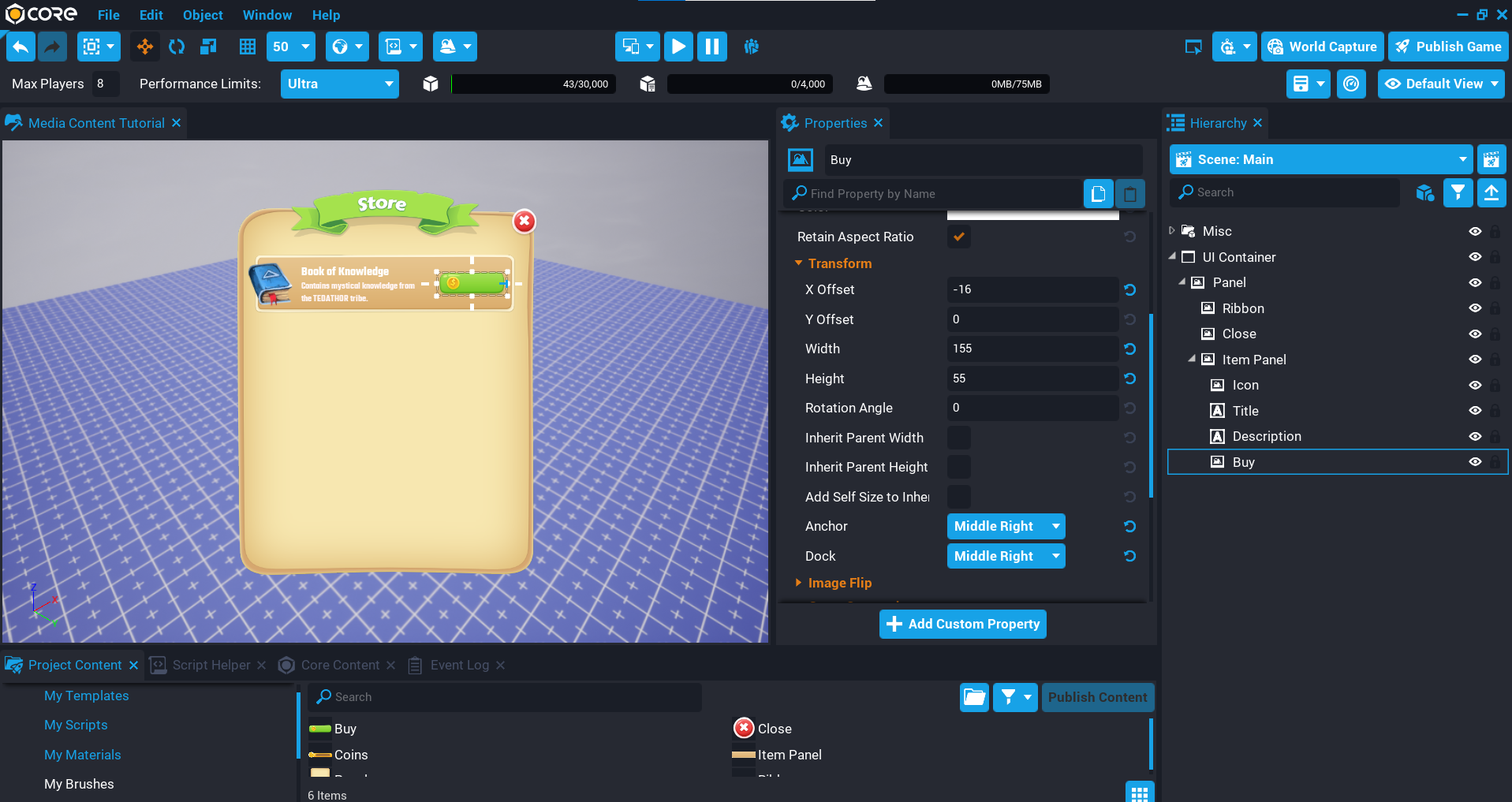Select the Move (translate) tool
1512x802 pixels.
tap(145, 47)
